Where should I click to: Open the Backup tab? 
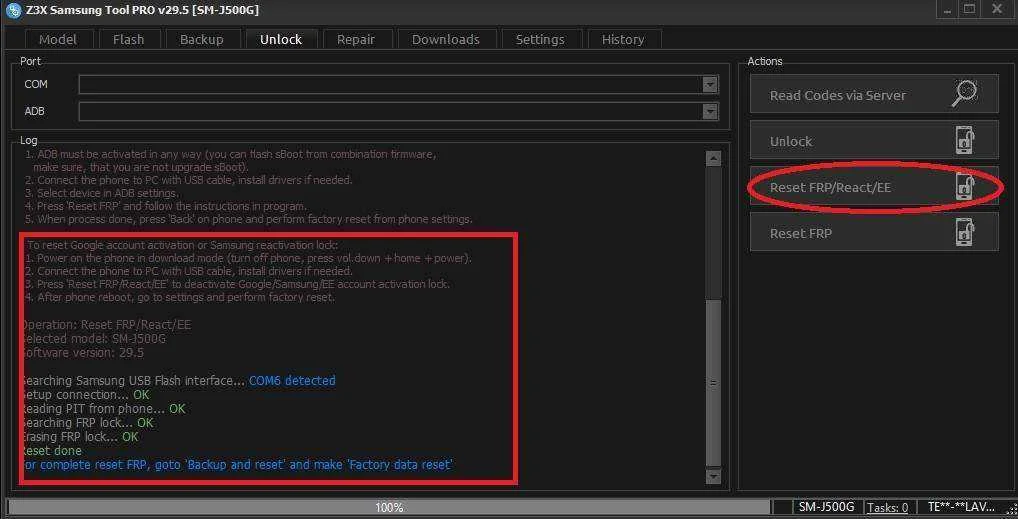coord(202,39)
